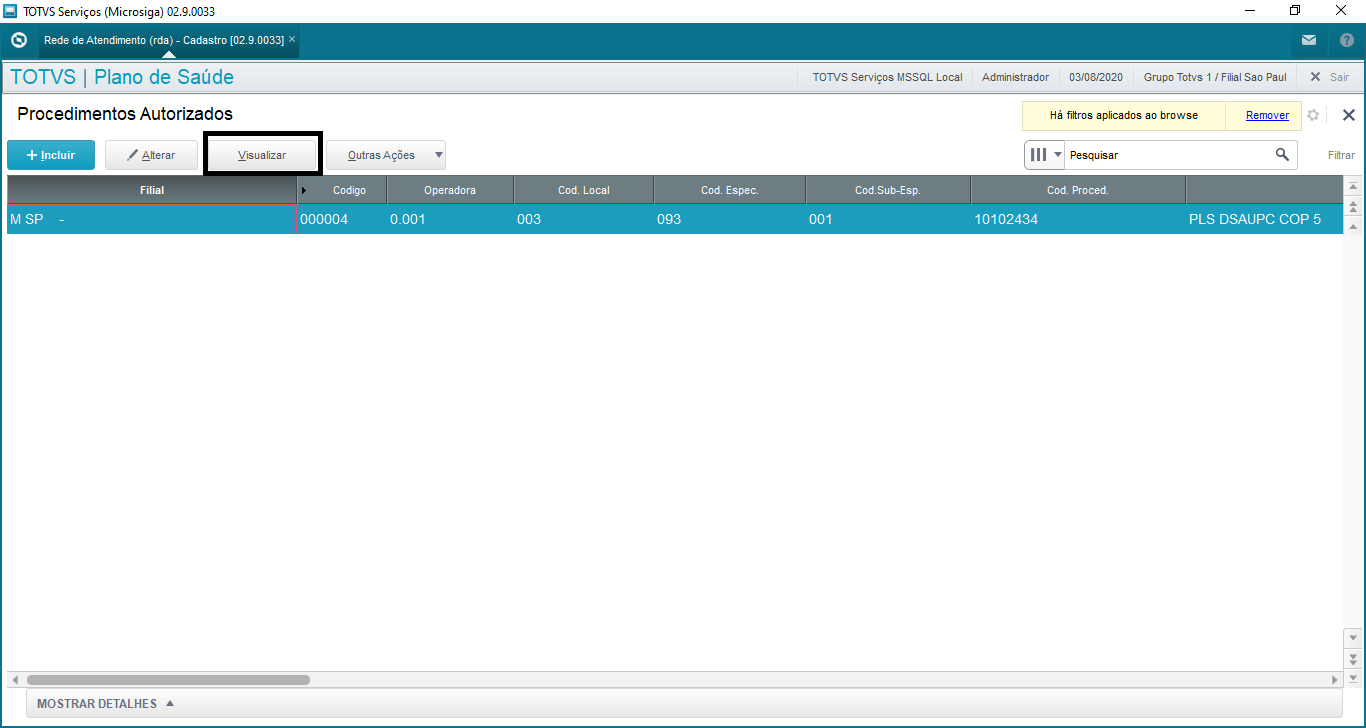Click the Administrador user label

pos(1016,77)
